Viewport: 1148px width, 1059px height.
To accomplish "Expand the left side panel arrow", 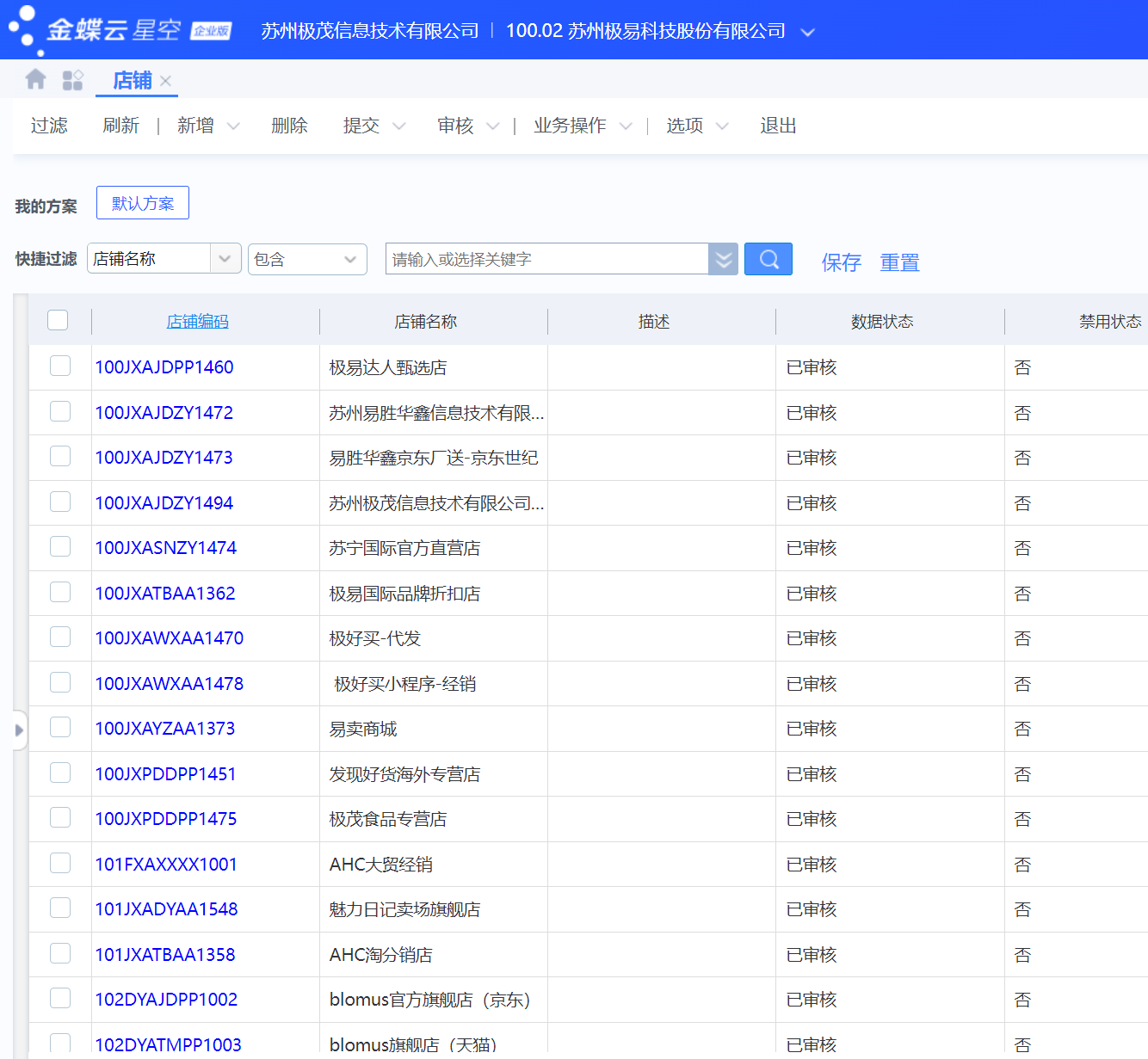I will (19, 730).
